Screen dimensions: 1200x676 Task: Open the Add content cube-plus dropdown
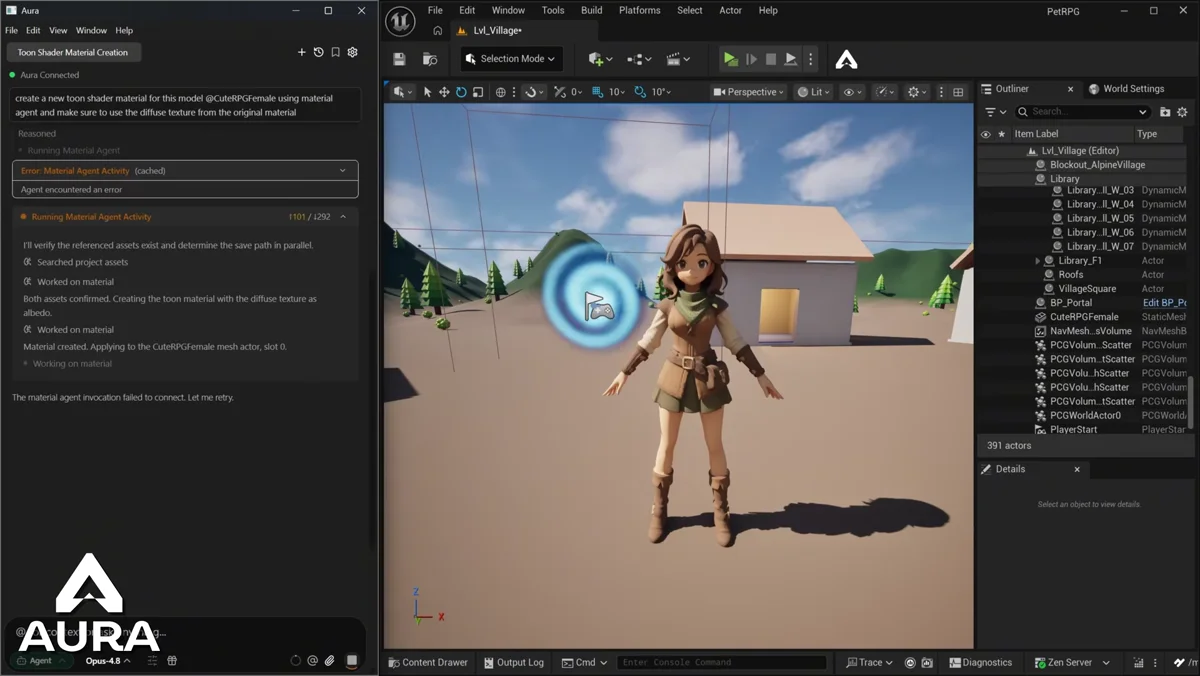tap(601, 59)
